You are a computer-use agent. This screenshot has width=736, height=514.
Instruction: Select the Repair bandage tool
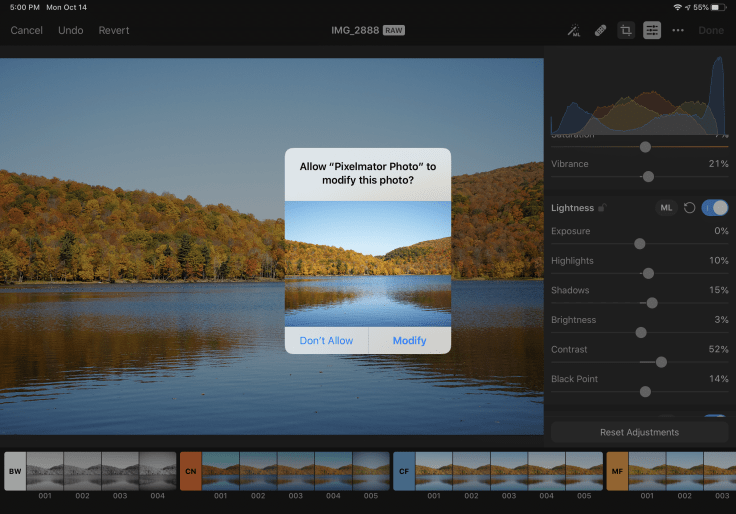click(600, 31)
